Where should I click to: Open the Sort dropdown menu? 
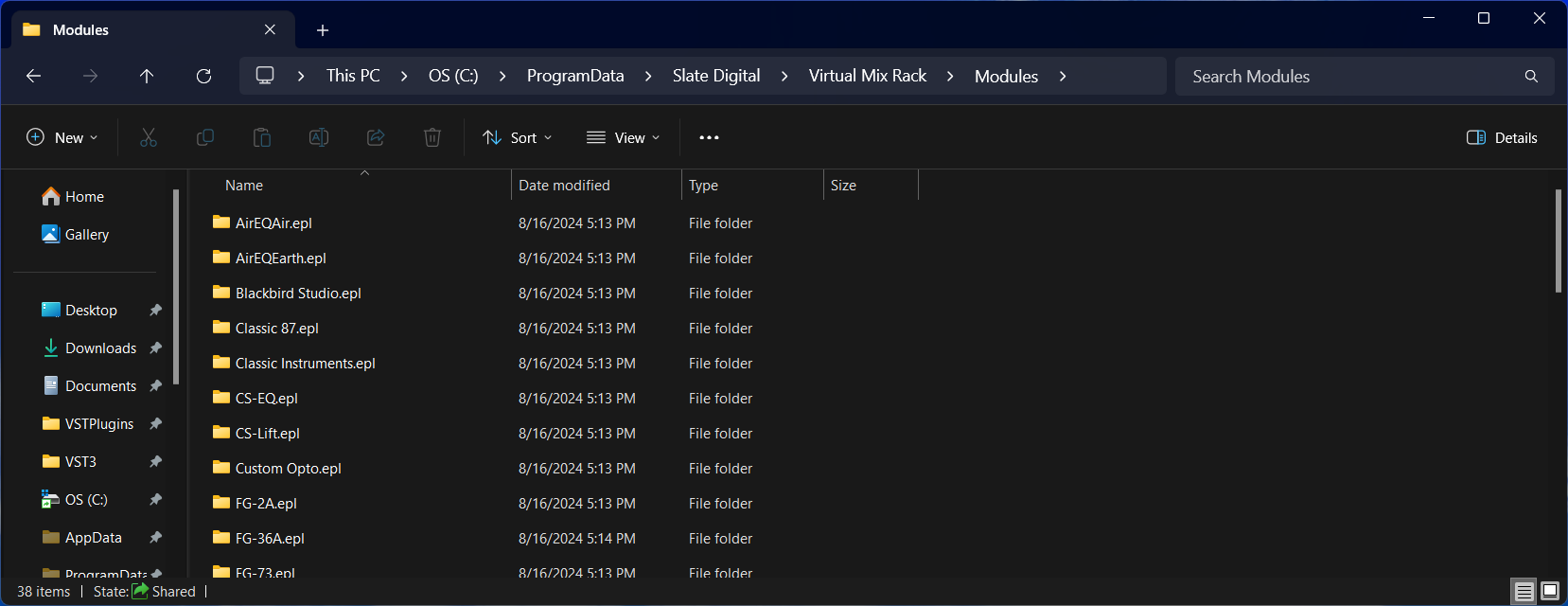click(x=518, y=137)
